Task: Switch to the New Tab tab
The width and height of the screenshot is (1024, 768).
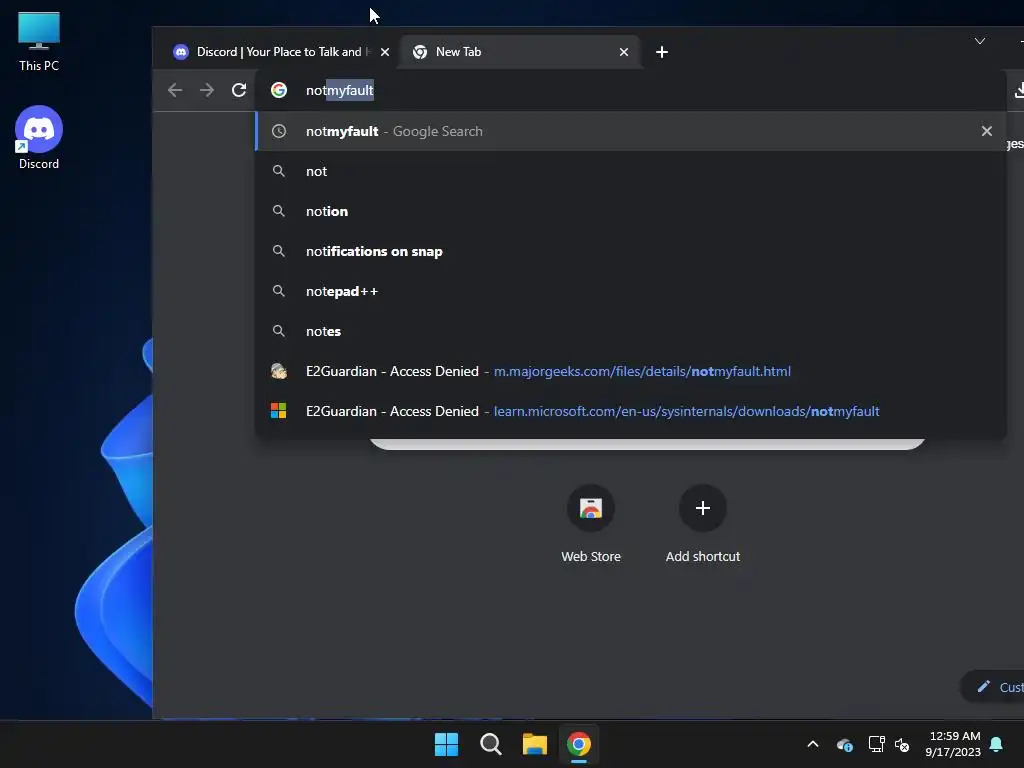Action: [520, 52]
